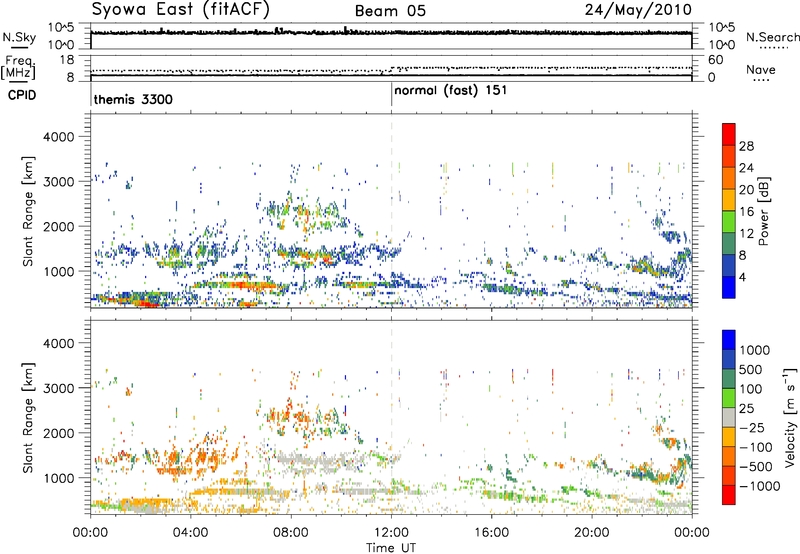Click the 'themis 3300' CPID text
800x554 pixels.
click(133, 99)
